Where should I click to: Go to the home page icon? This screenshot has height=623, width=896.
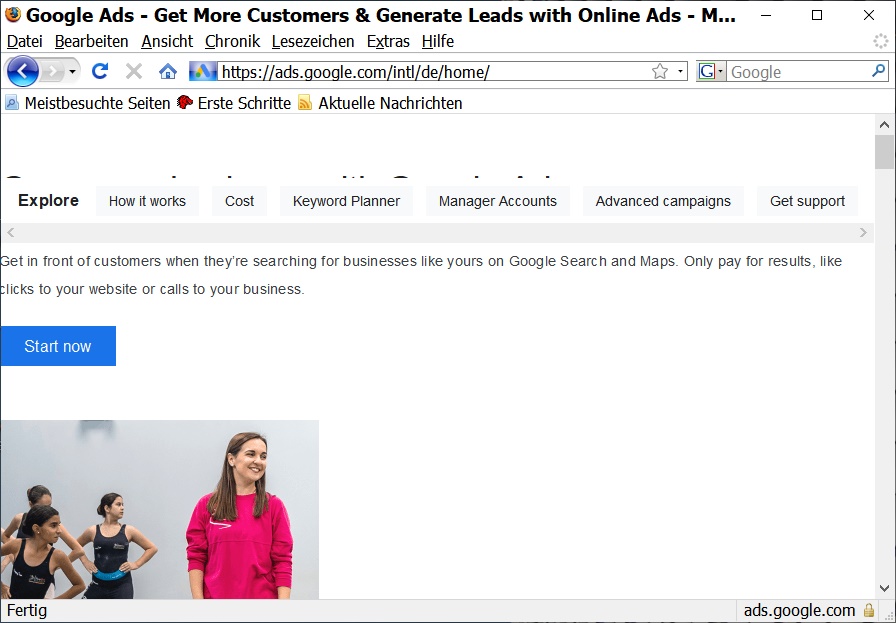click(x=168, y=71)
